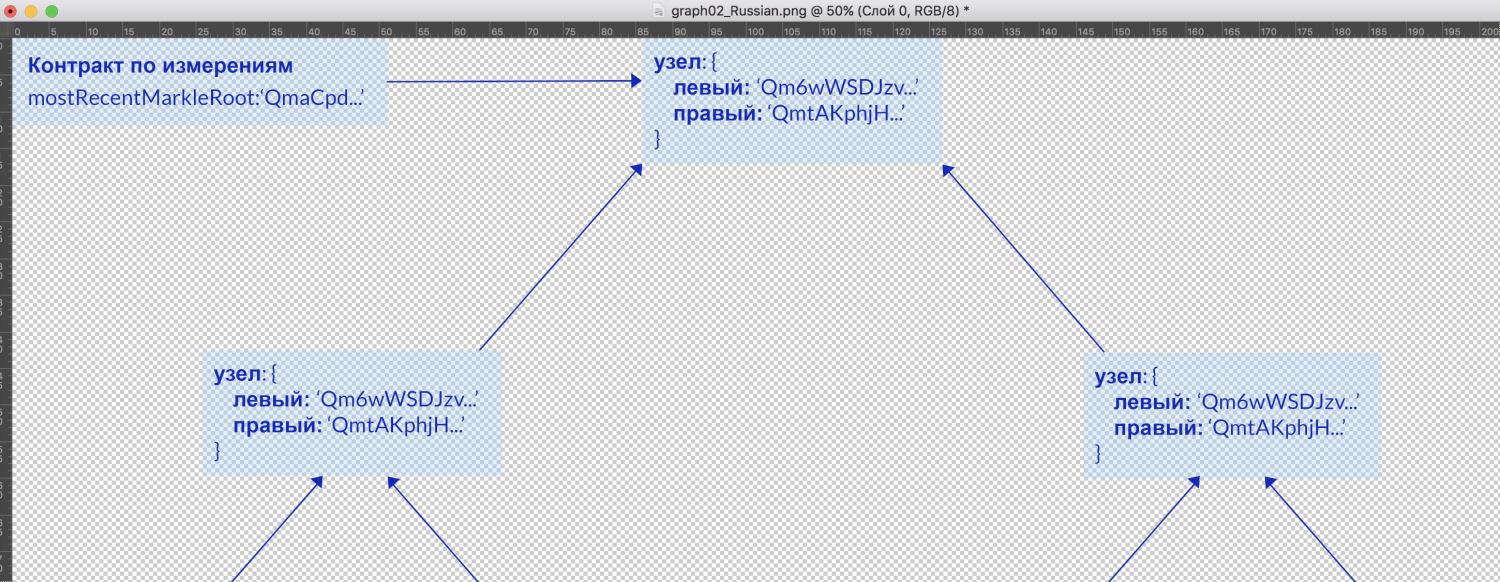
Task: Click 'правый: QmtAKphjH...' in lower left node
Action: (x=349, y=426)
